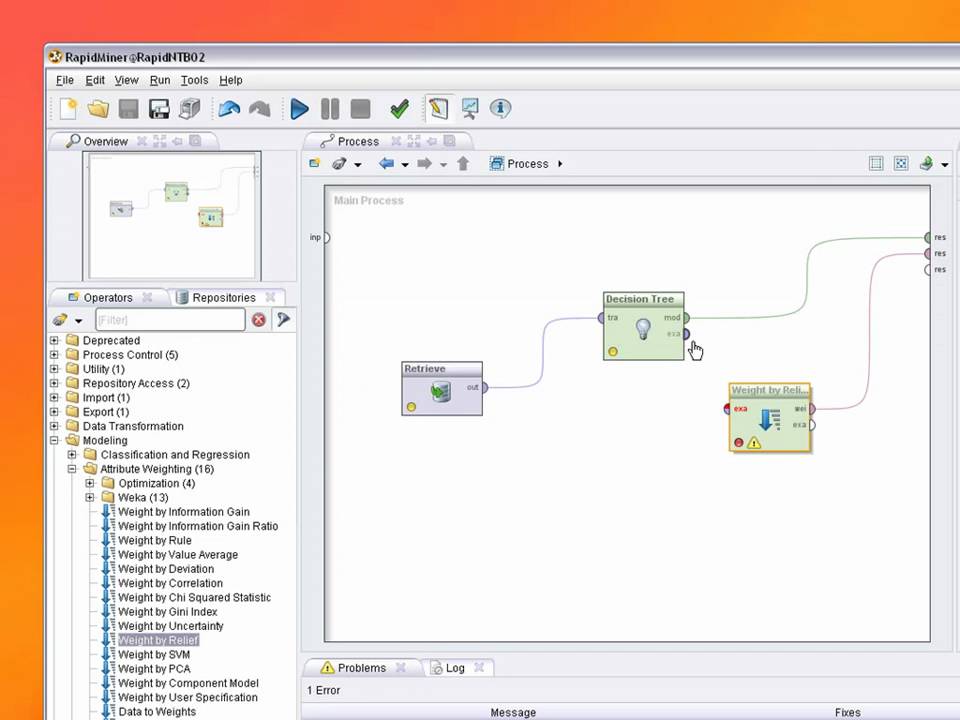This screenshot has width=960, height=720.
Task: Select Weight by Chi Squared Statistic
Action: point(194,598)
